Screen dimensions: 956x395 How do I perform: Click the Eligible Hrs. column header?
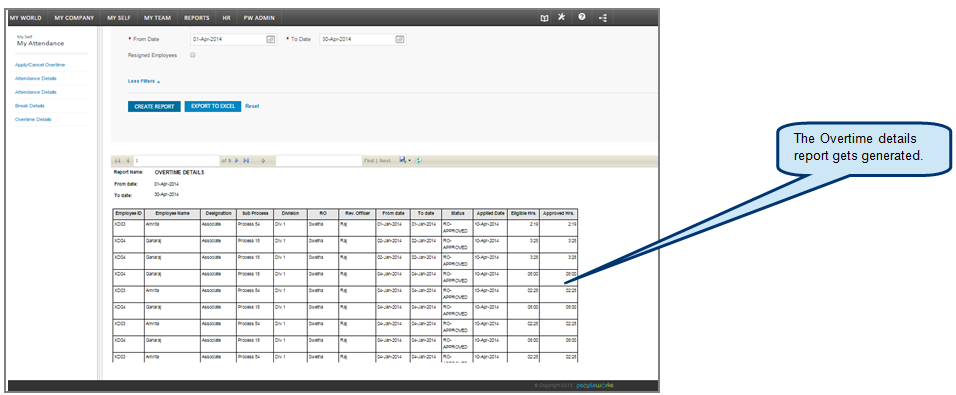tap(524, 213)
